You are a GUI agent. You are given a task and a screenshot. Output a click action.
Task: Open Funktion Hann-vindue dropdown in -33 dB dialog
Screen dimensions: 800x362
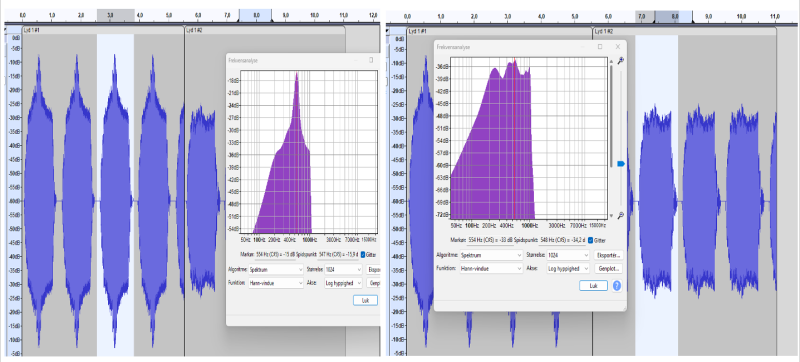tap(491, 268)
